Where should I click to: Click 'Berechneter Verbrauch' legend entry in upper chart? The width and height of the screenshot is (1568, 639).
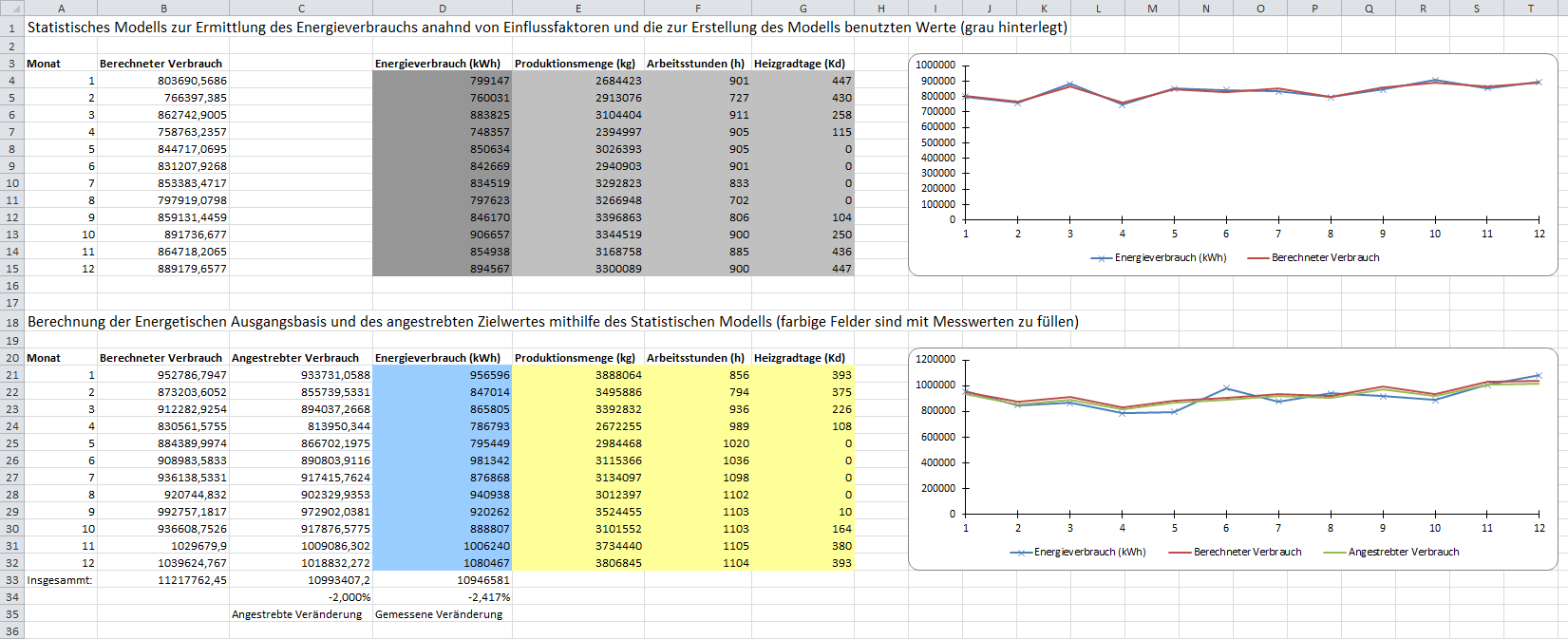coord(1325,257)
